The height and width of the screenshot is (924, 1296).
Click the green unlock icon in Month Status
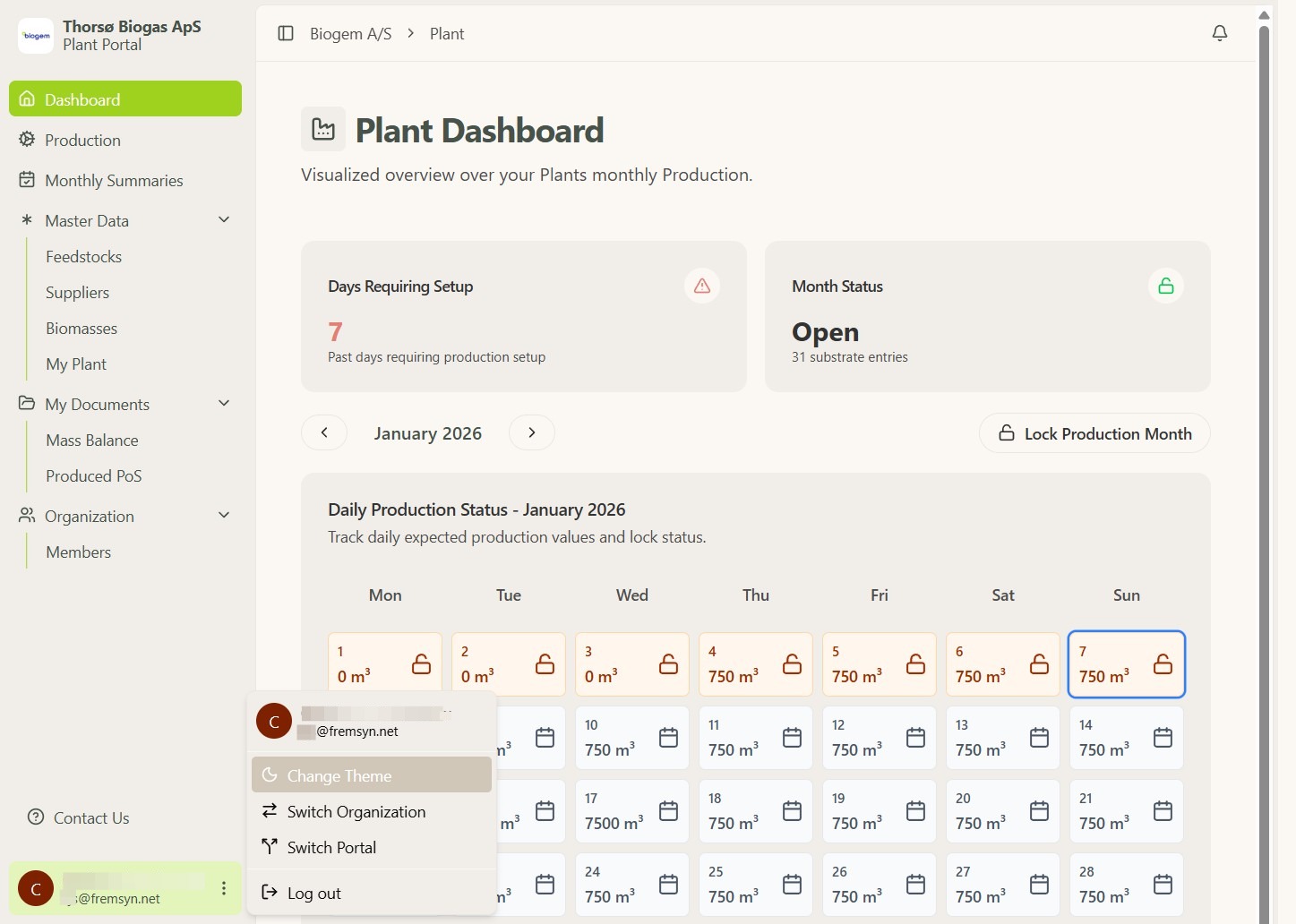pyautogui.click(x=1165, y=286)
